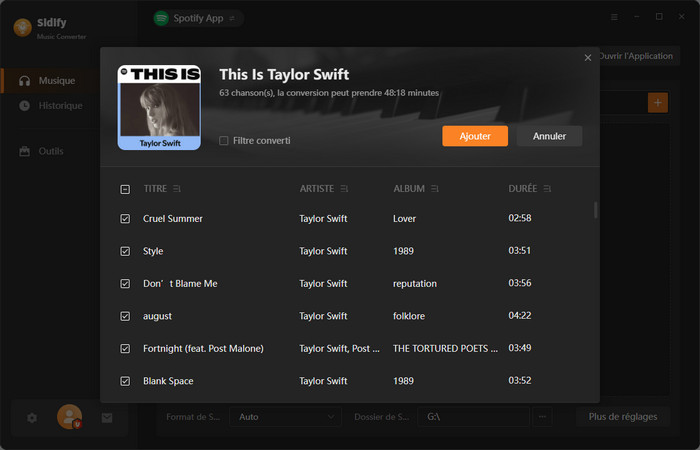This screenshot has height=450, width=700.
Task: Click the settings gear icon
Action: tap(32, 418)
